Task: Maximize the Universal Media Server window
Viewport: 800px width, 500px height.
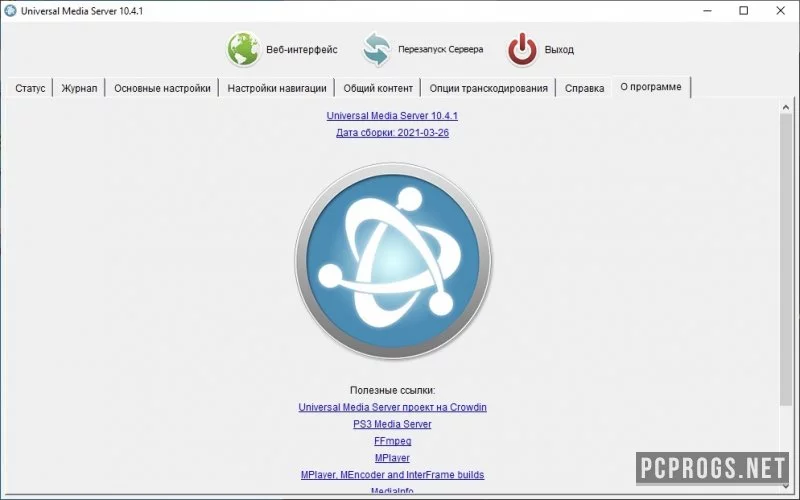Action: (x=744, y=11)
